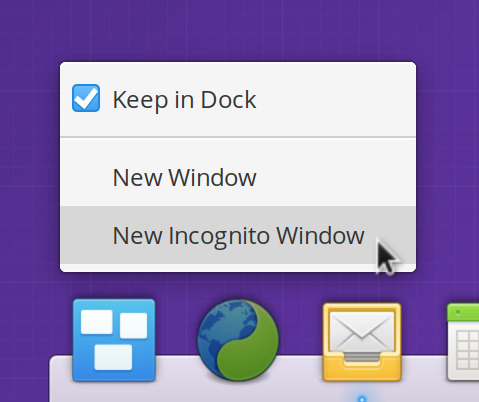The image size is (479, 402).
Task: Disable Keep in Dock via its label
Action: [184, 100]
